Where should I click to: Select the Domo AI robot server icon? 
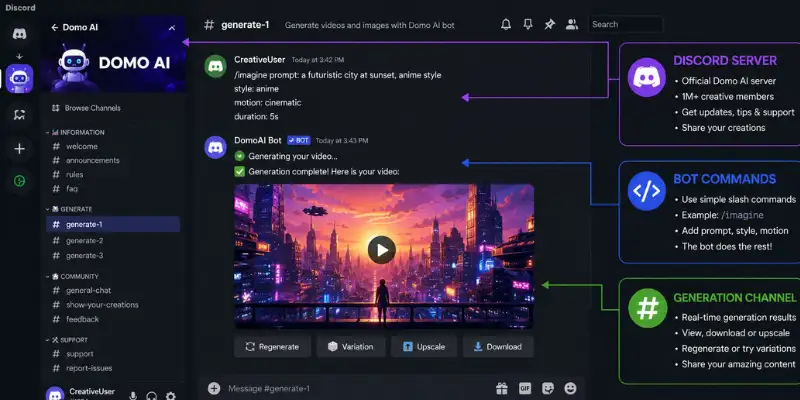pos(19,79)
